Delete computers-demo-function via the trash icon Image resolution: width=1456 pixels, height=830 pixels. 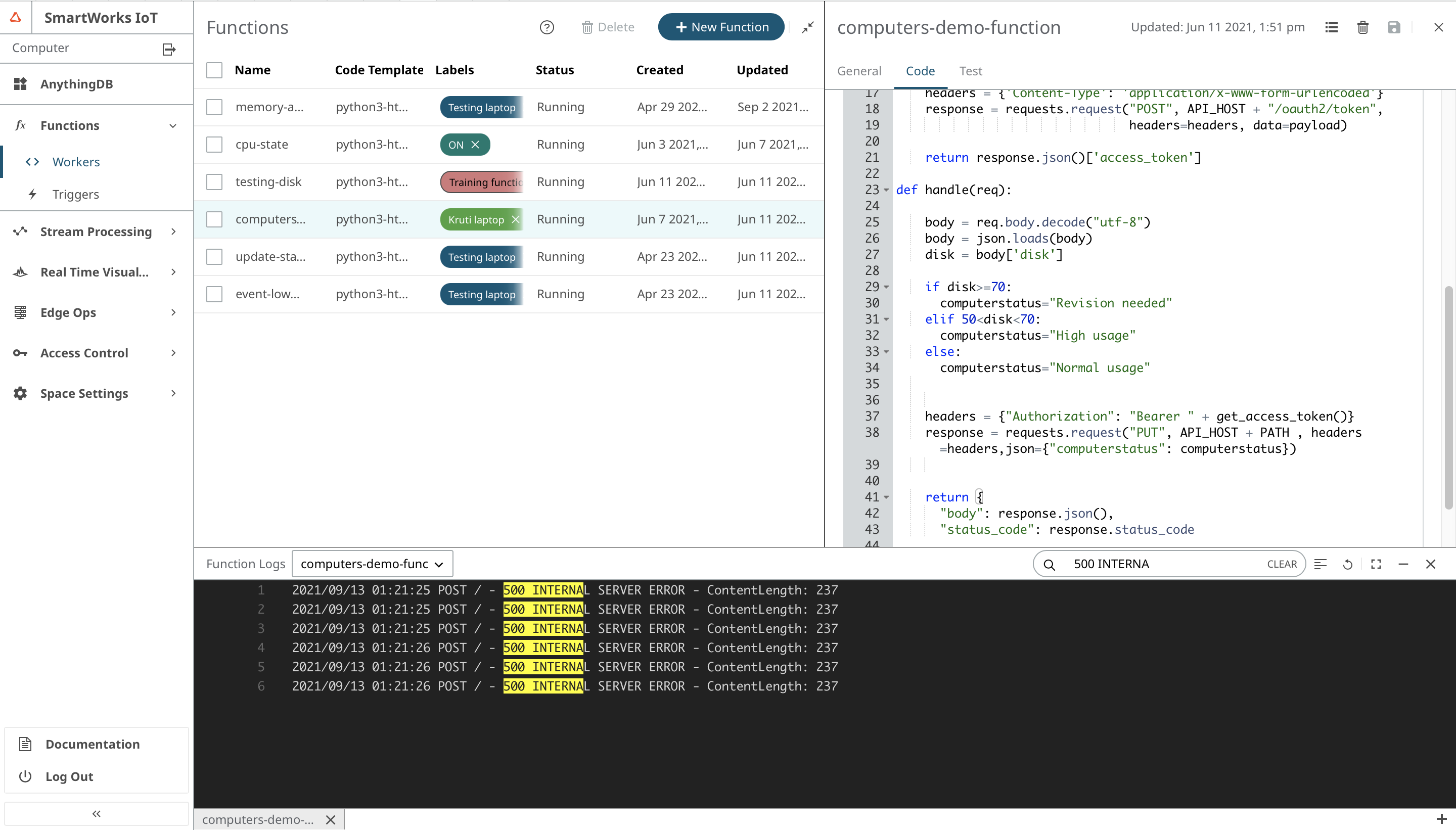point(1362,27)
